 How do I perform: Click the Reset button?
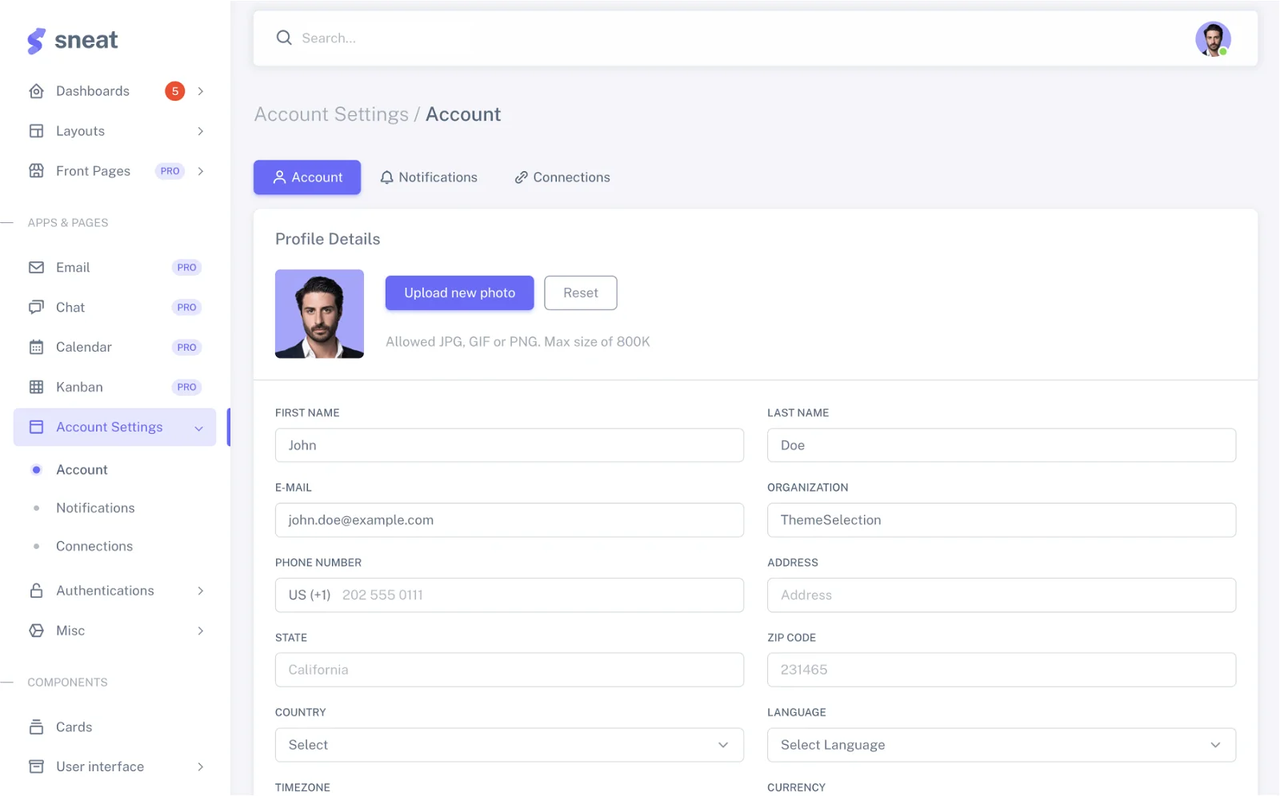pos(580,293)
